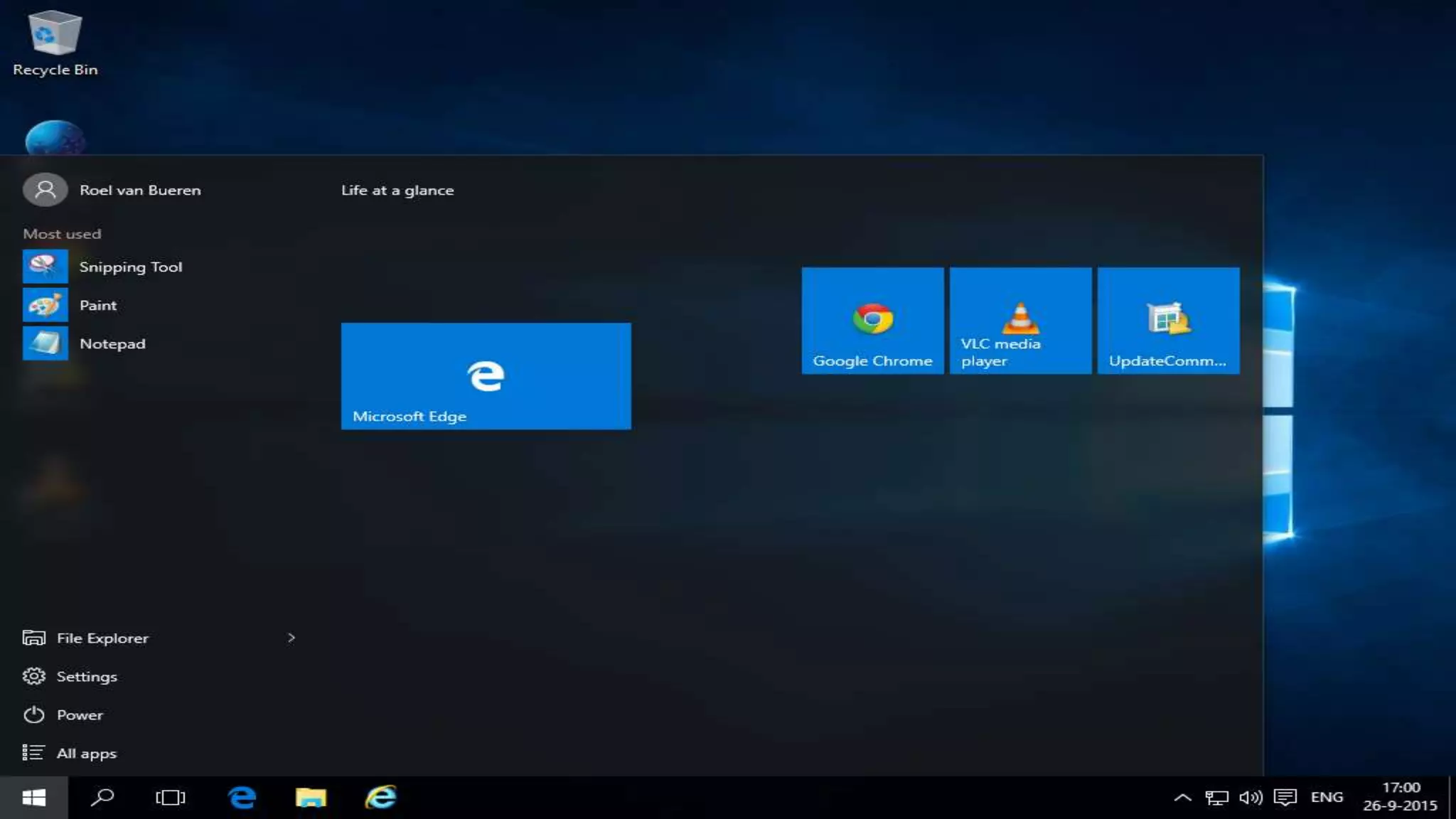Open File Explorer folder icon on taskbar

(x=311, y=798)
